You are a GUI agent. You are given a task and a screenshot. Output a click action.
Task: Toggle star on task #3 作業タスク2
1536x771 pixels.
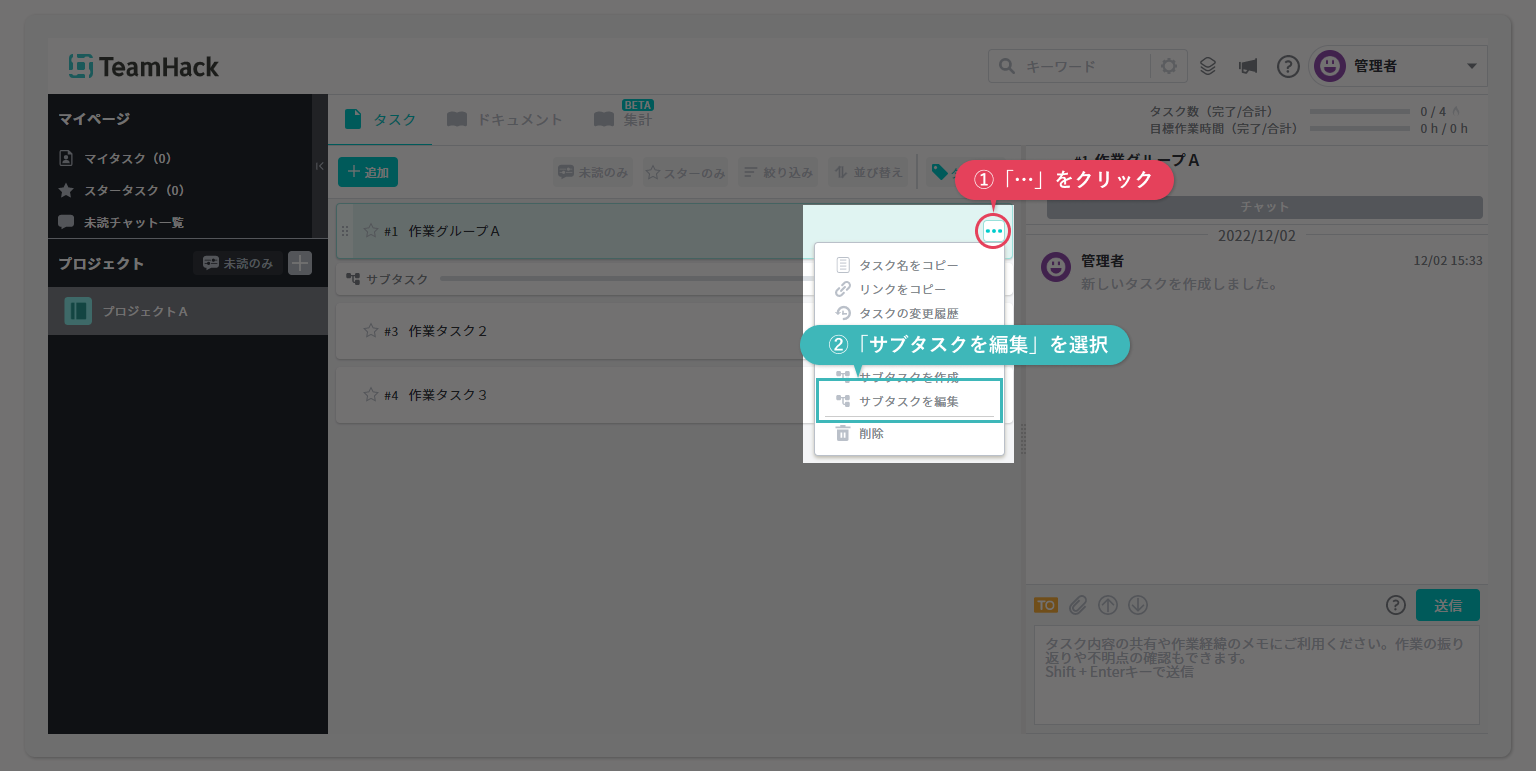371,331
